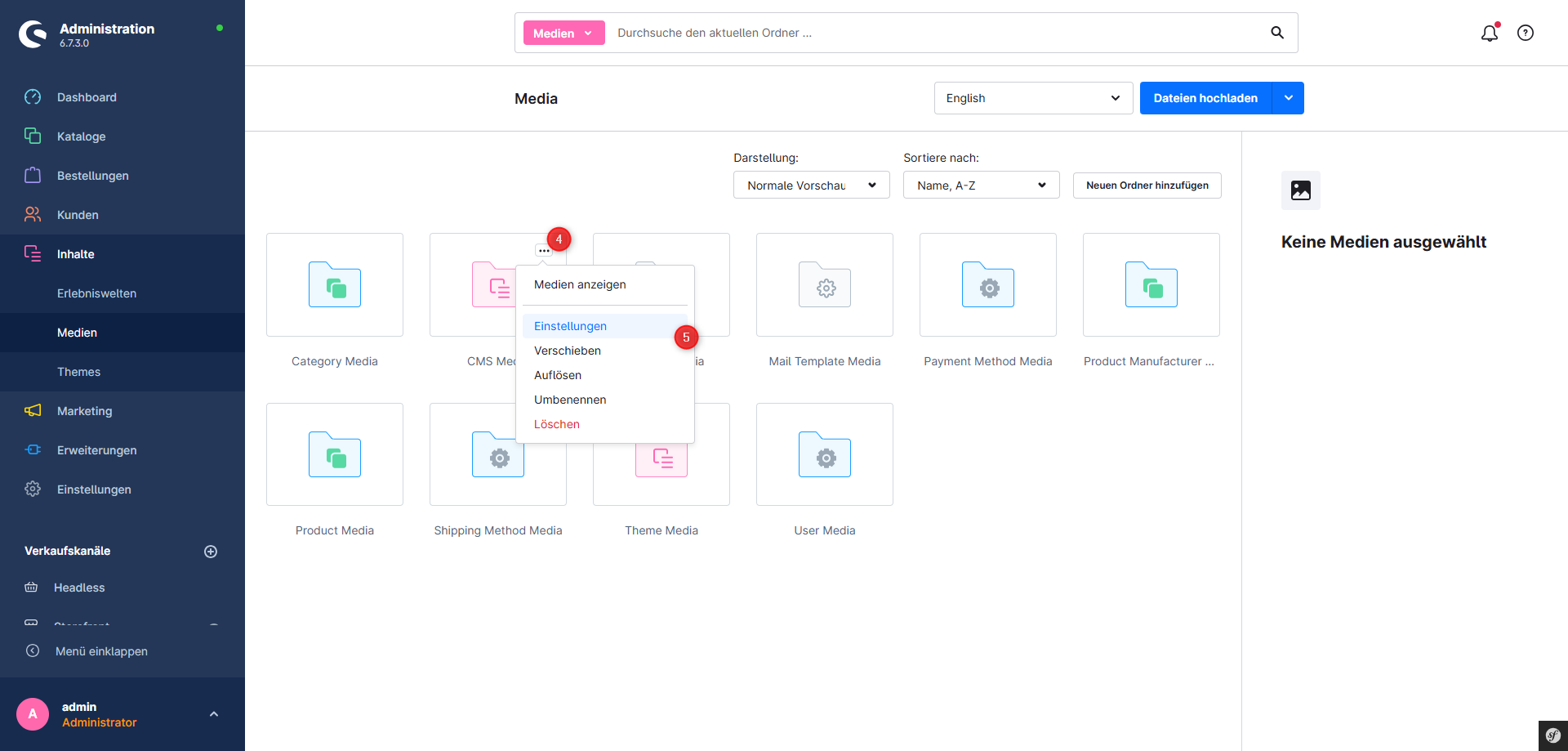Click the CMS Media three-dots context button

544,251
